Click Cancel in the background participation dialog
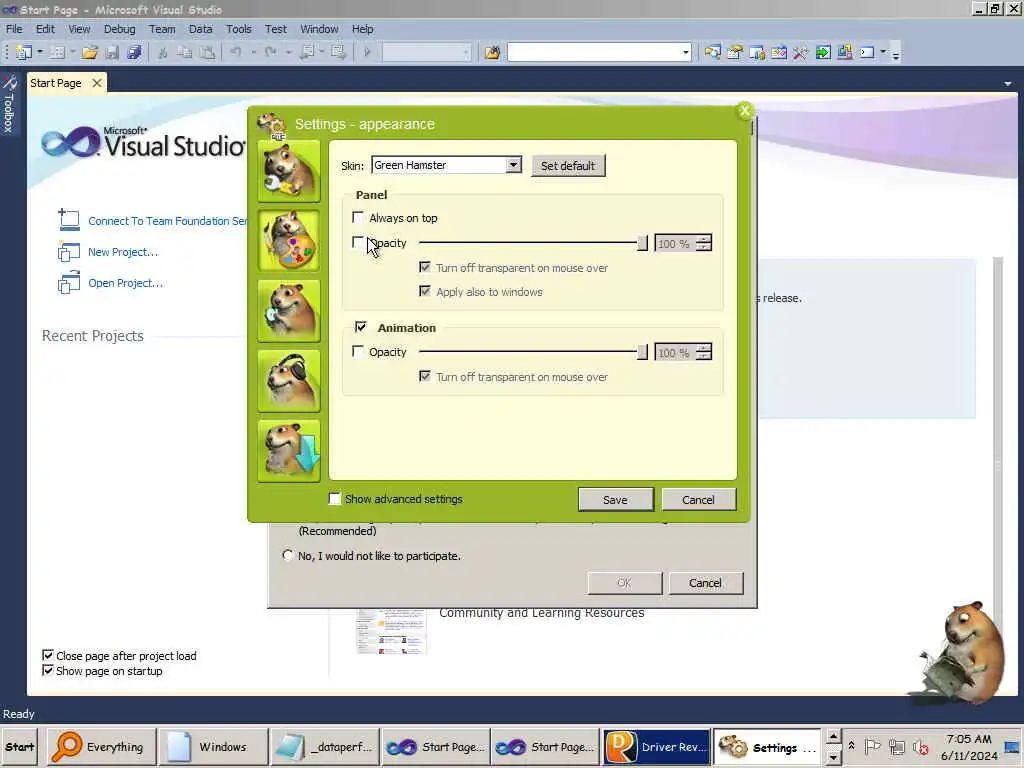 pyautogui.click(x=705, y=583)
